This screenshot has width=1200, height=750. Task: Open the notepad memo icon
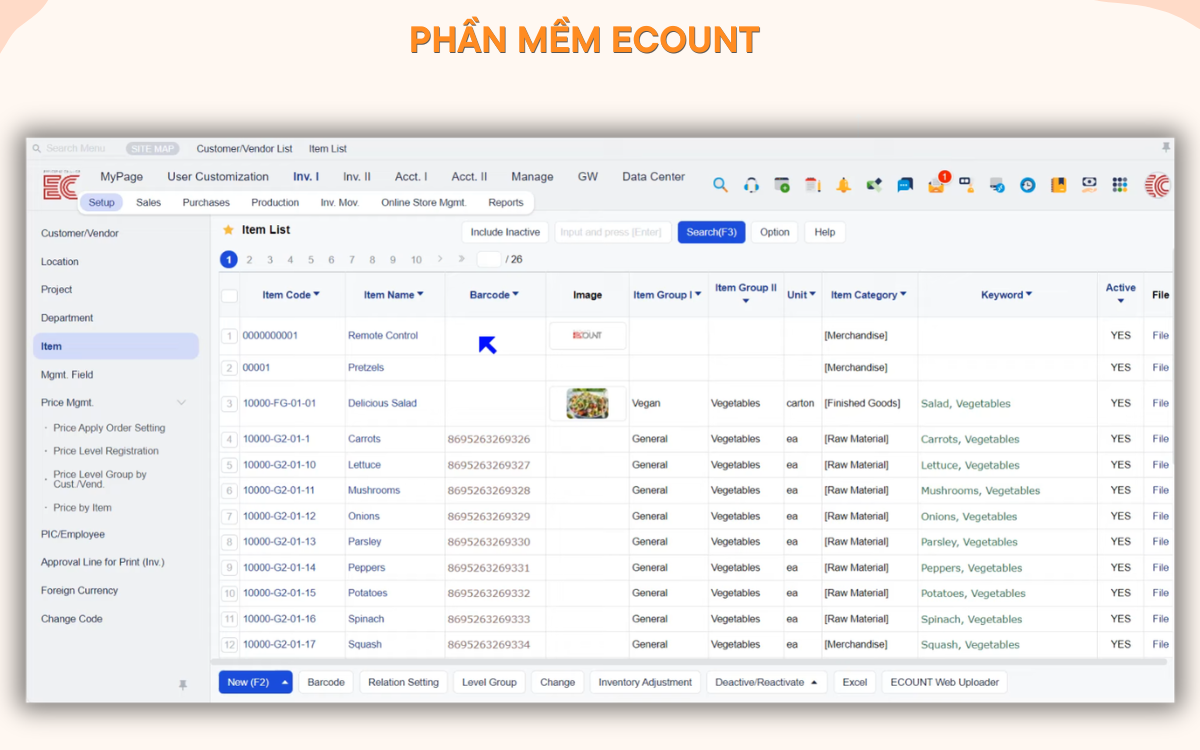click(x=813, y=185)
